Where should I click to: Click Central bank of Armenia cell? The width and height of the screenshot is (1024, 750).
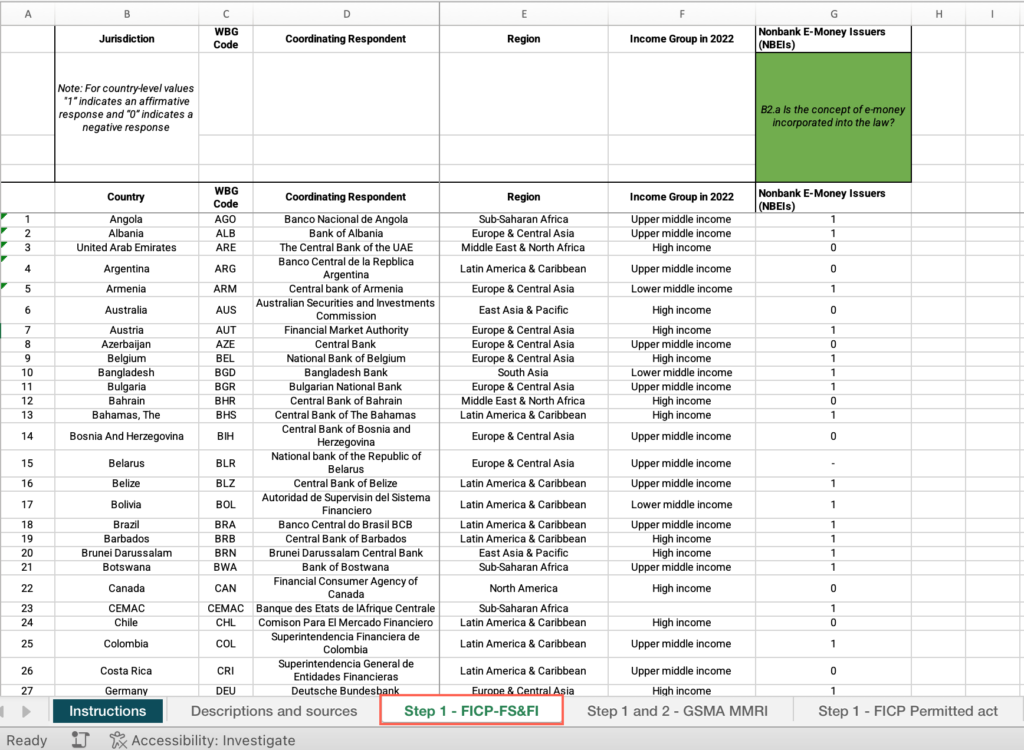click(x=346, y=289)
